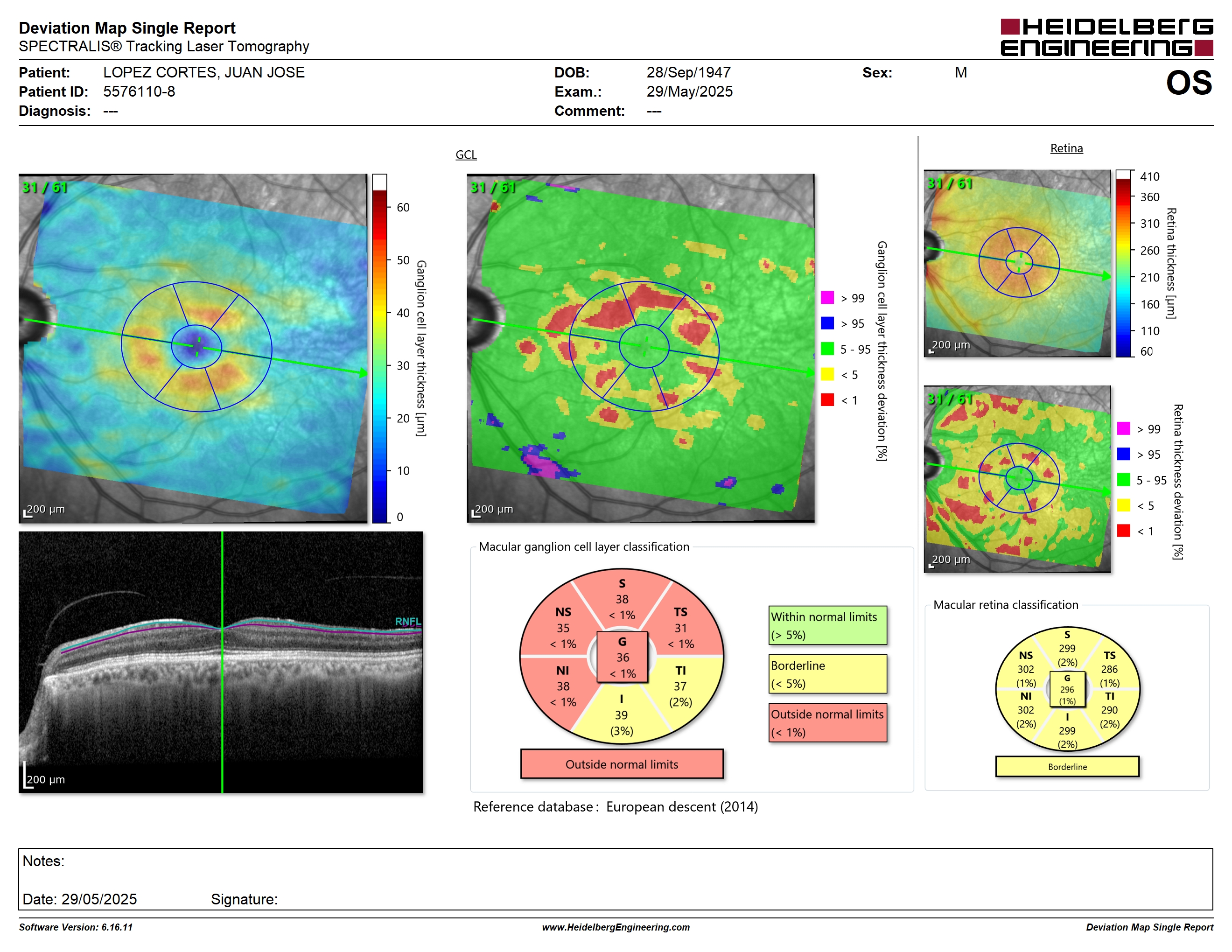Click the Macular retina classification heading
The height and width of the screenshot is (952, 1232).
point(1005,605)
